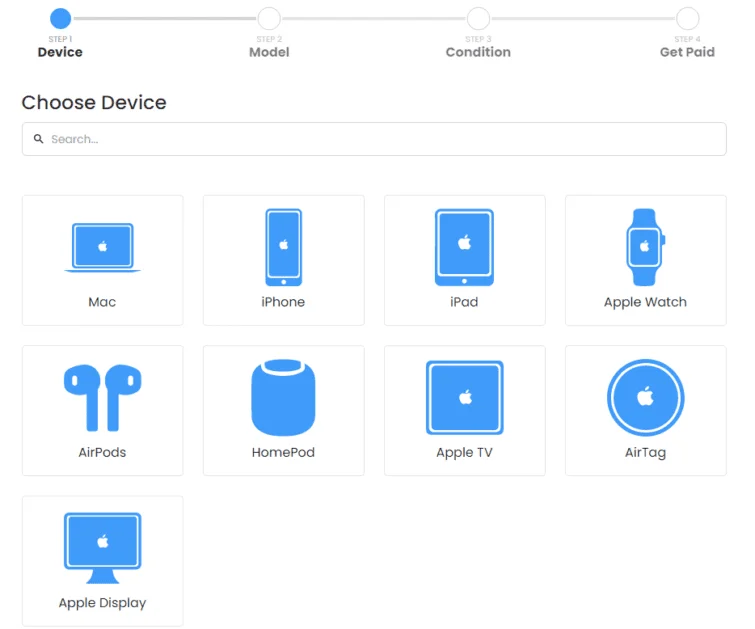Screen dimensions: 755x629
Task: Select the Mac laptop icon
Action: pyautogui.click(x=102, y=247)
